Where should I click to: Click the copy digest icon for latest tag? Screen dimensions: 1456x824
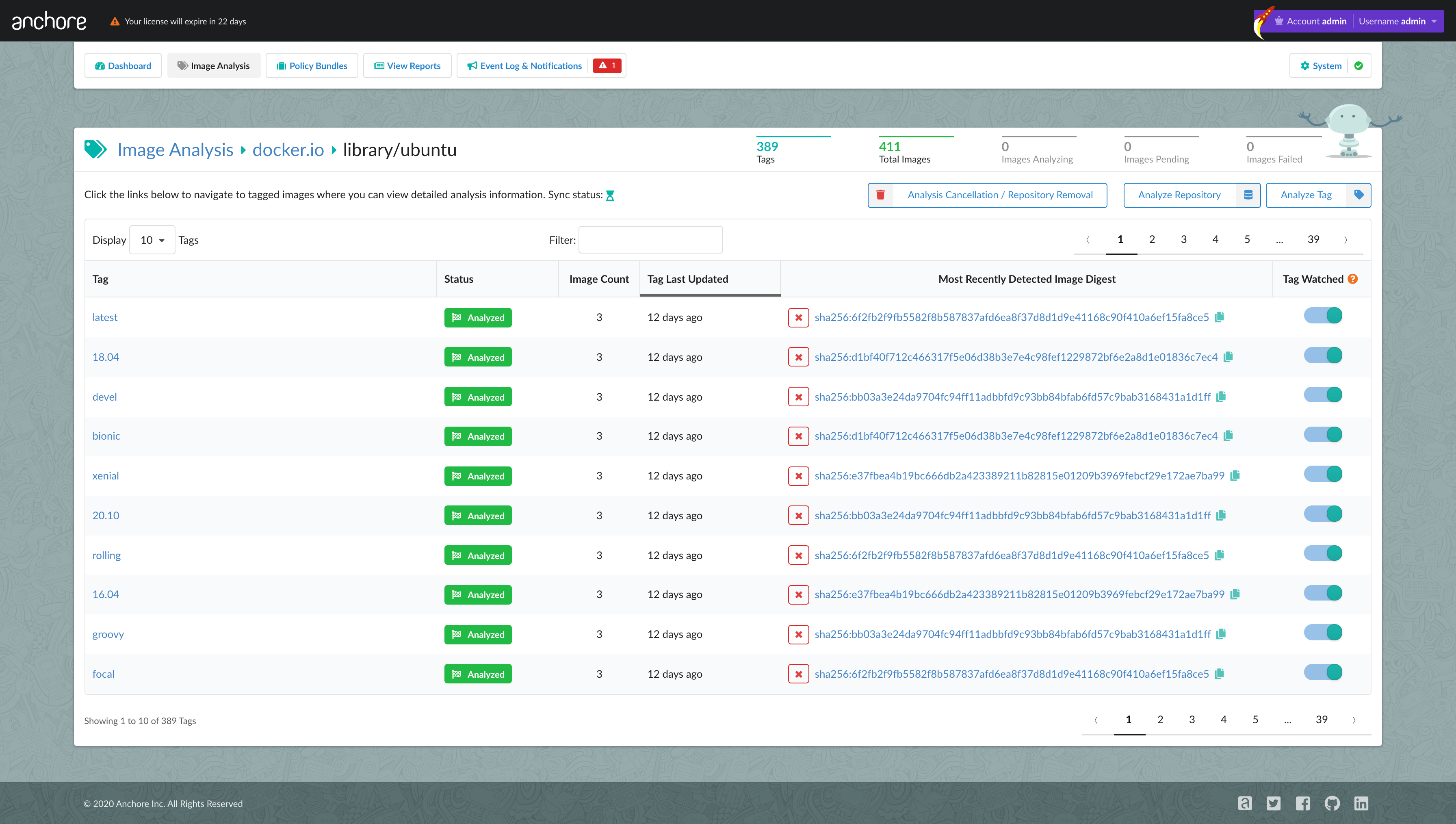[1220, 317]
